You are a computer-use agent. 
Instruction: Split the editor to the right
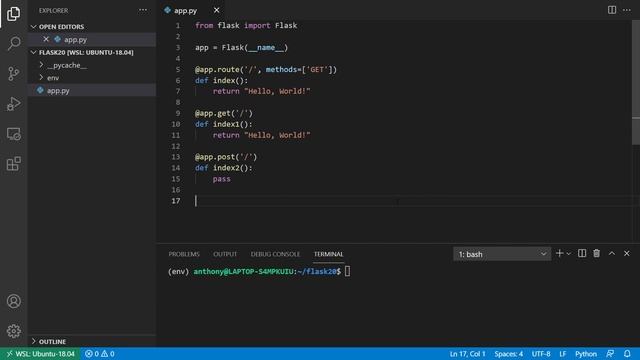click(611, 10)
